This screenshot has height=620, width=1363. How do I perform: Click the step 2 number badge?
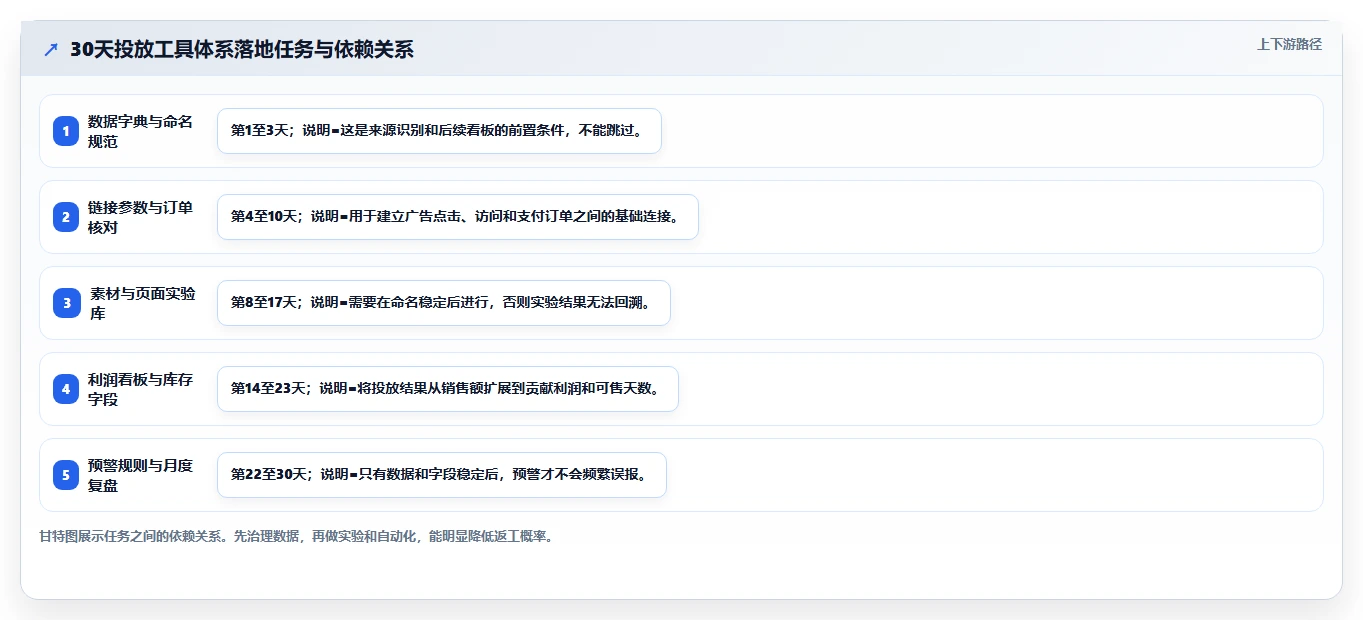[x=66, y=217]
